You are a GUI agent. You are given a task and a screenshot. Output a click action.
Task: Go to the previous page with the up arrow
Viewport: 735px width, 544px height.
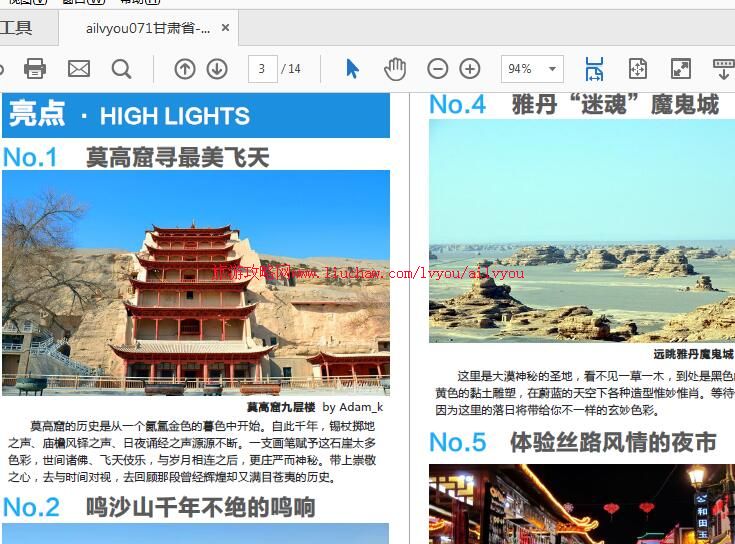click(185, 68)
